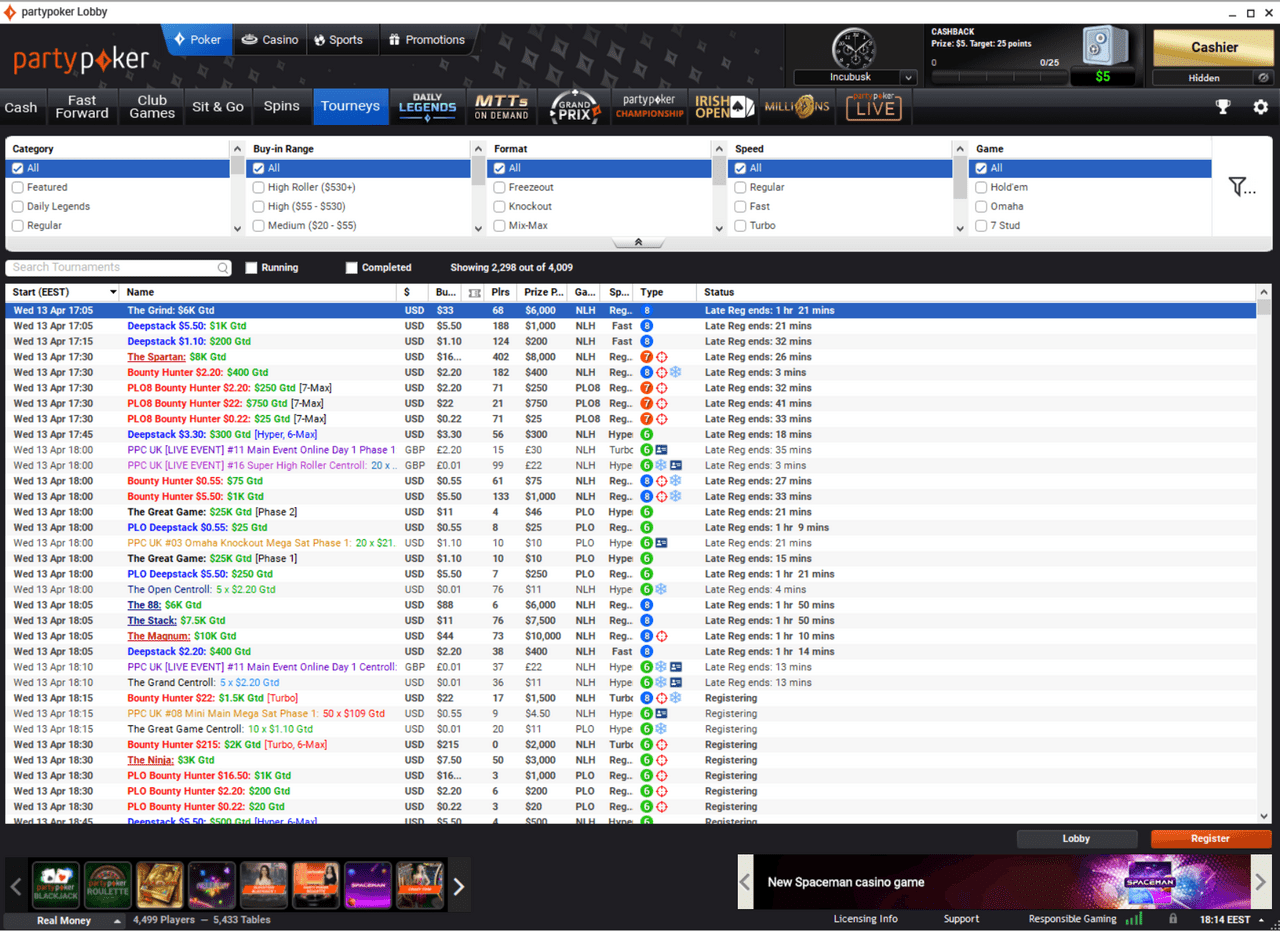
Task: Switch to the Club Games tab
Action: (x=152, y=107)
